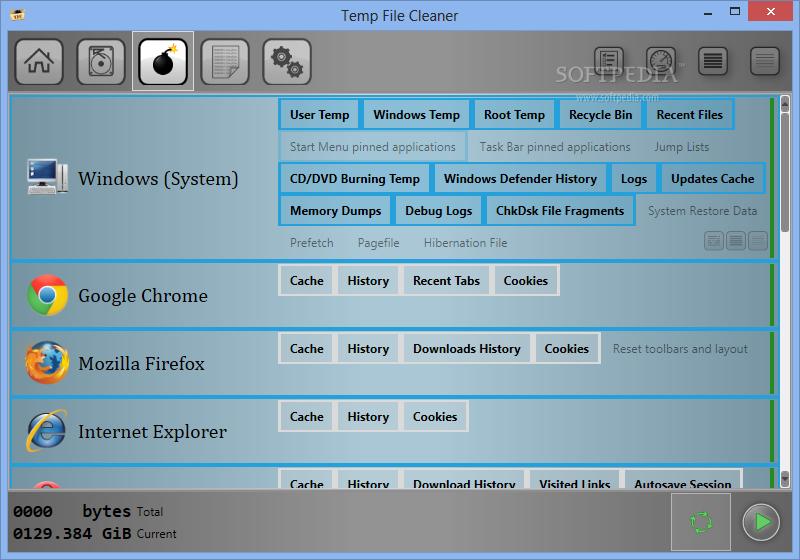The height and width of the screenshot is (560, 800).
Task: Enable Reset toolbars and layout for Firefox
Action: 680,349
